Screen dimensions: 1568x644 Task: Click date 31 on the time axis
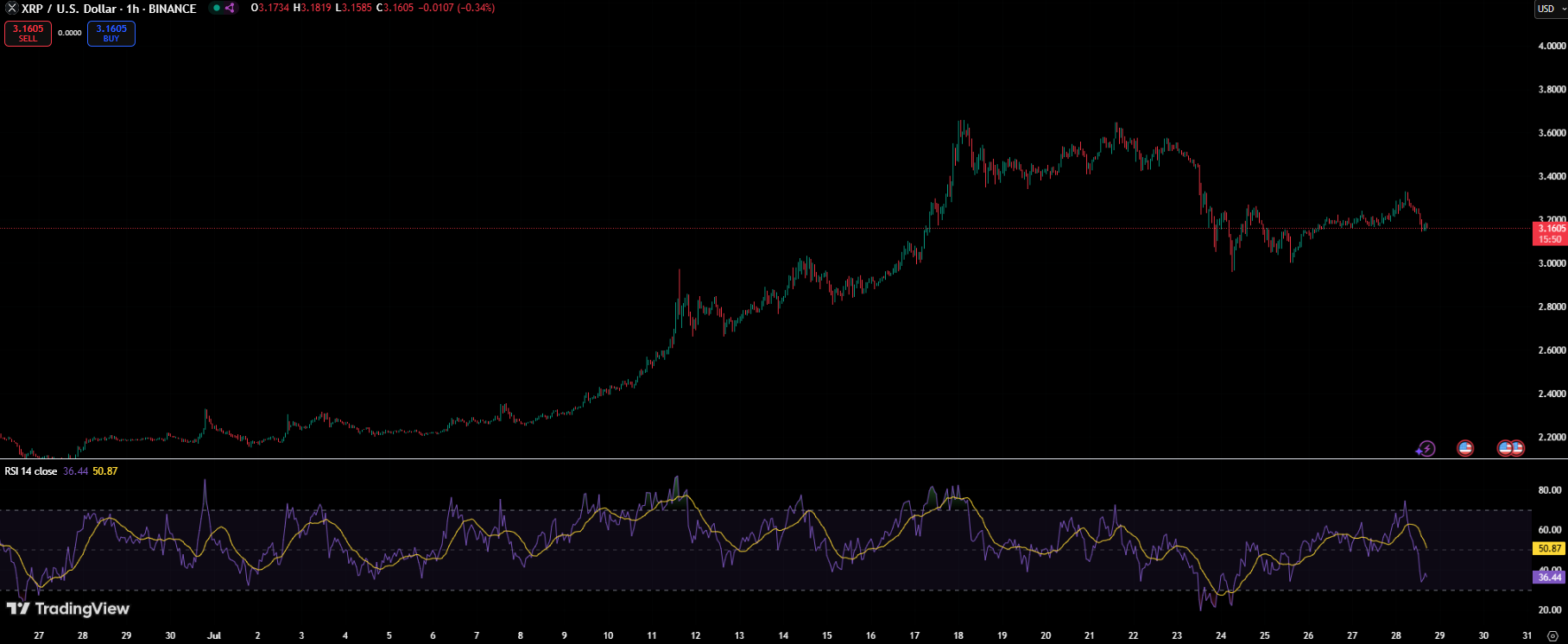tap(1527, 635)
